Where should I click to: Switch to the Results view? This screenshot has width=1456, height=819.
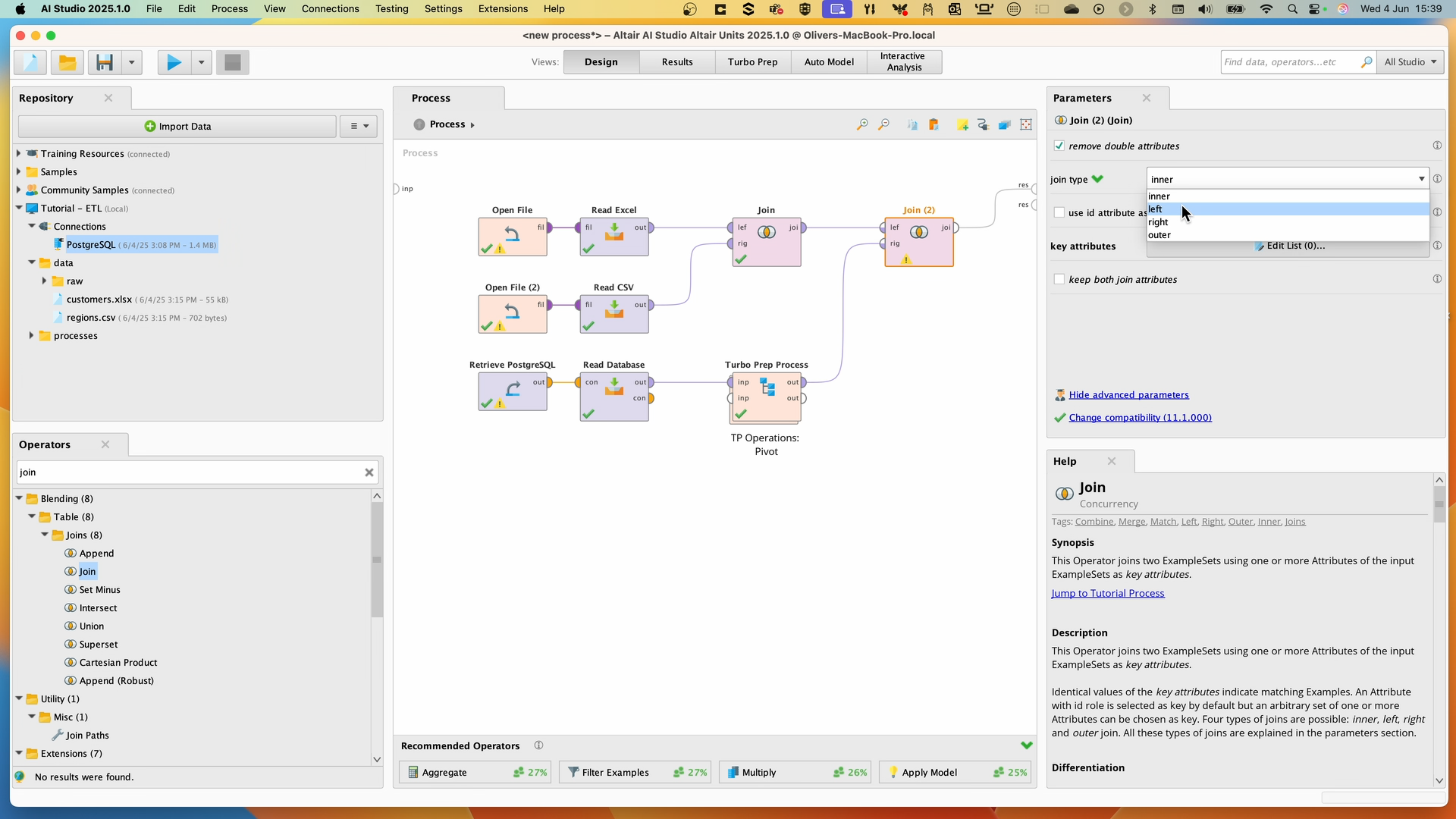(x=676, y=62)
